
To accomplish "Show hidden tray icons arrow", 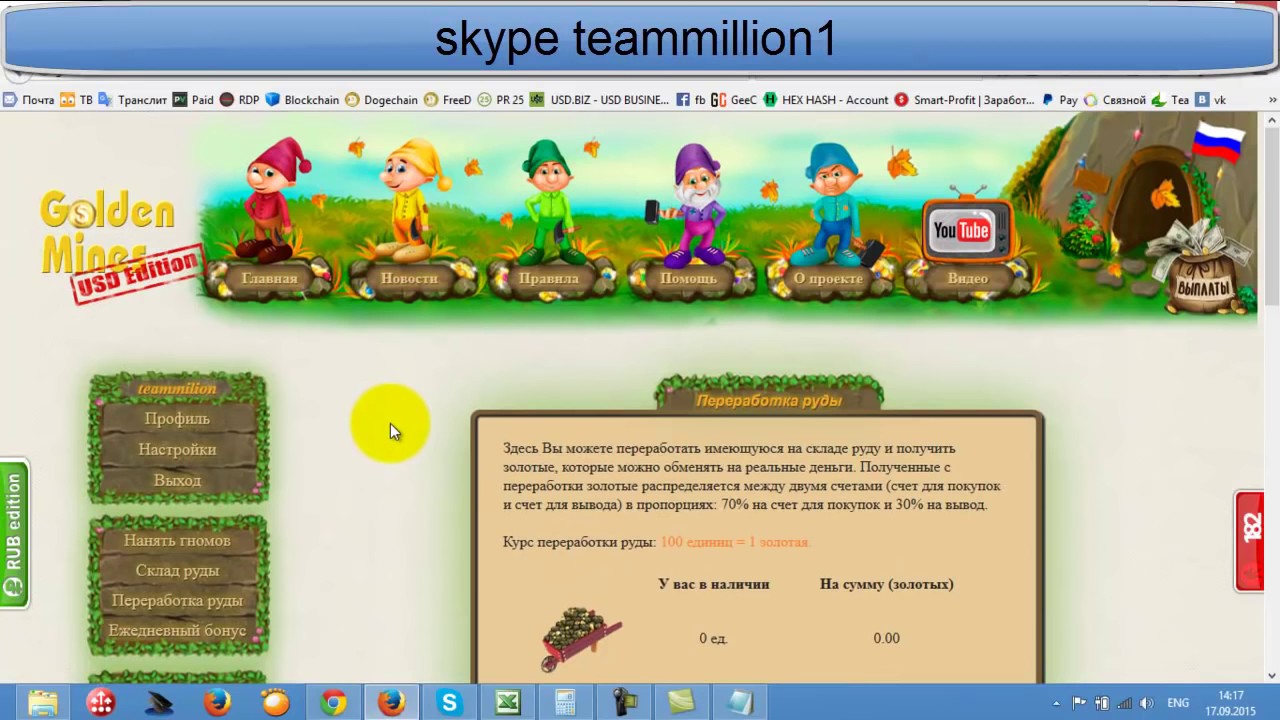I will [1057, 703].
